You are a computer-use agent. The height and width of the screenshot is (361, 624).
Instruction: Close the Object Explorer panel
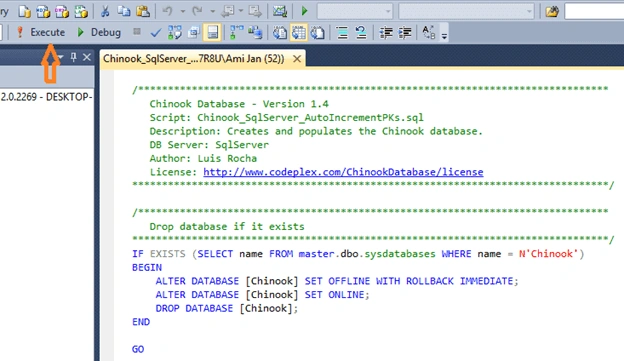[87, 57]
